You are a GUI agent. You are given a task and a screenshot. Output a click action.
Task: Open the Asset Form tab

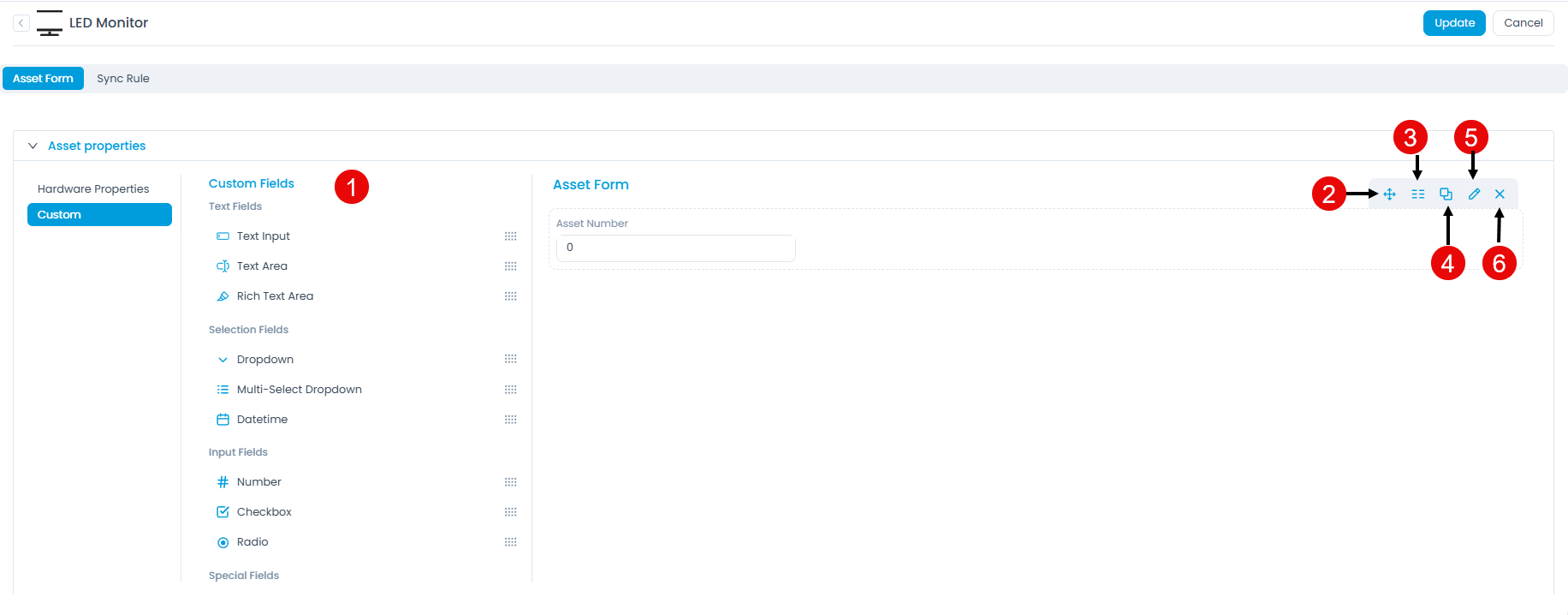tap(43, 79)
